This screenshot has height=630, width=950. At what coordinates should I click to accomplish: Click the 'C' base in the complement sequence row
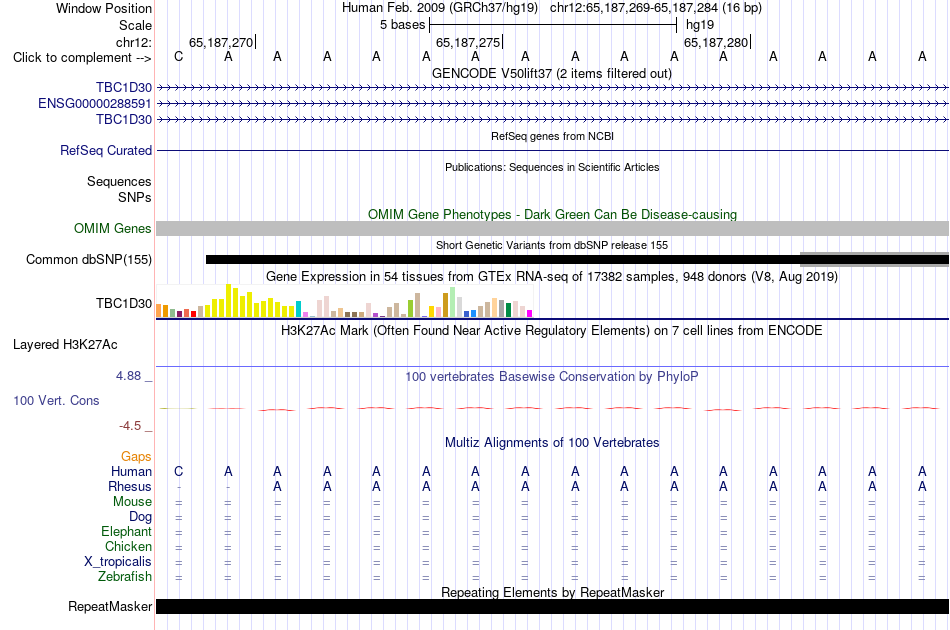(x=178, y=56)
